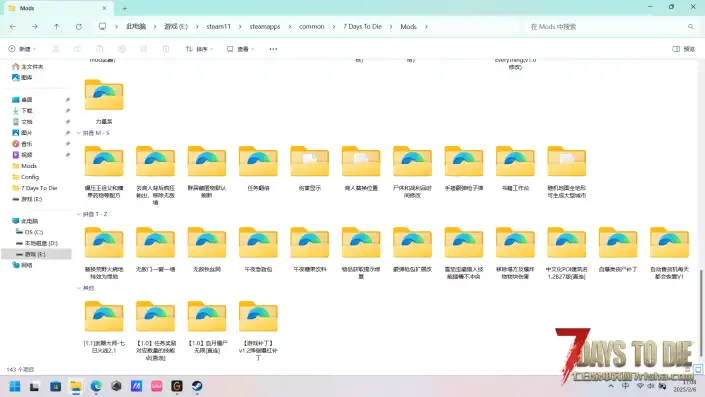Click the preview pane button
This screenshot has height=397, width=705.
683,49
